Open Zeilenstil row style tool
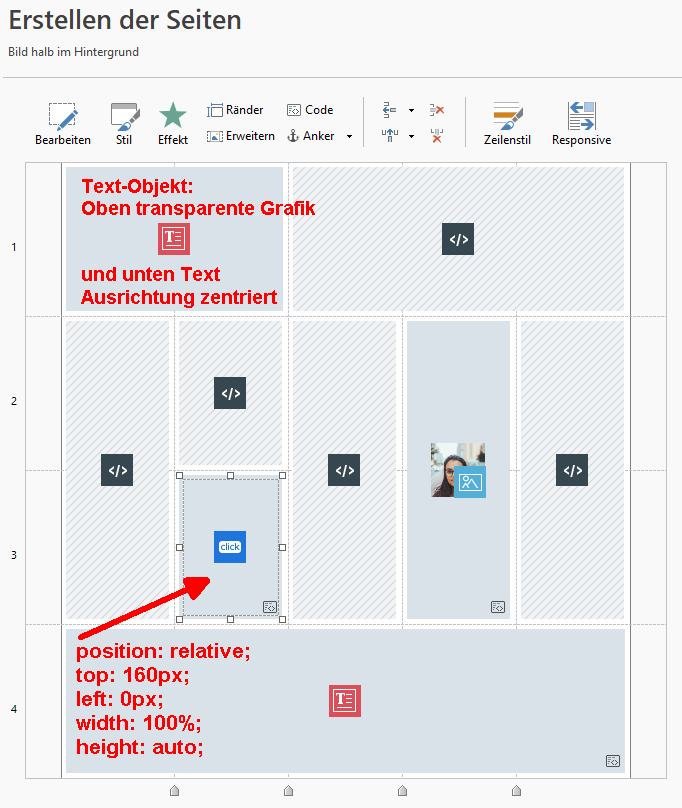Image resolution: width=682 pixels, height=808 pixels. [x=508, y=124]
